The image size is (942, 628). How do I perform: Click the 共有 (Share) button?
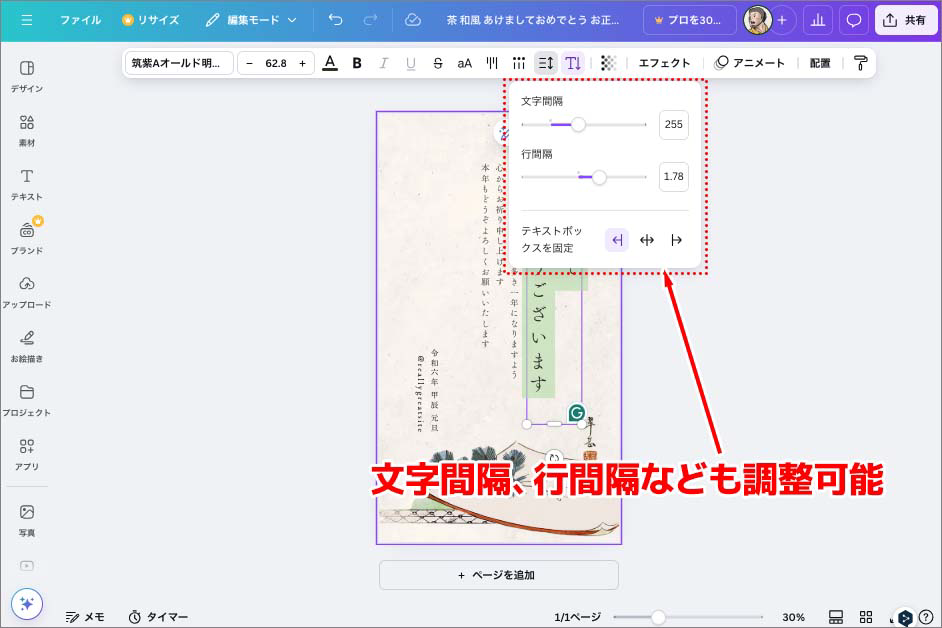905,19
